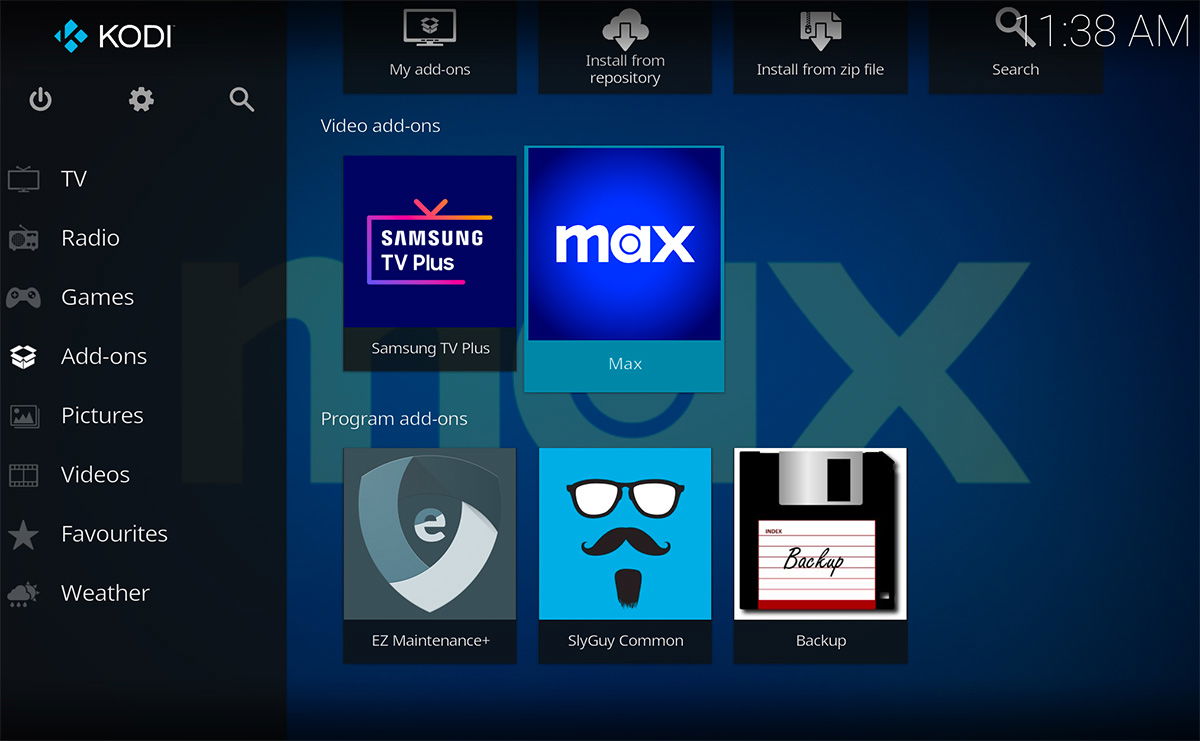The width and height of the screenshot is (1200, 741).
Task: Select Games in the sidebar menu
Action: (97, 297)
